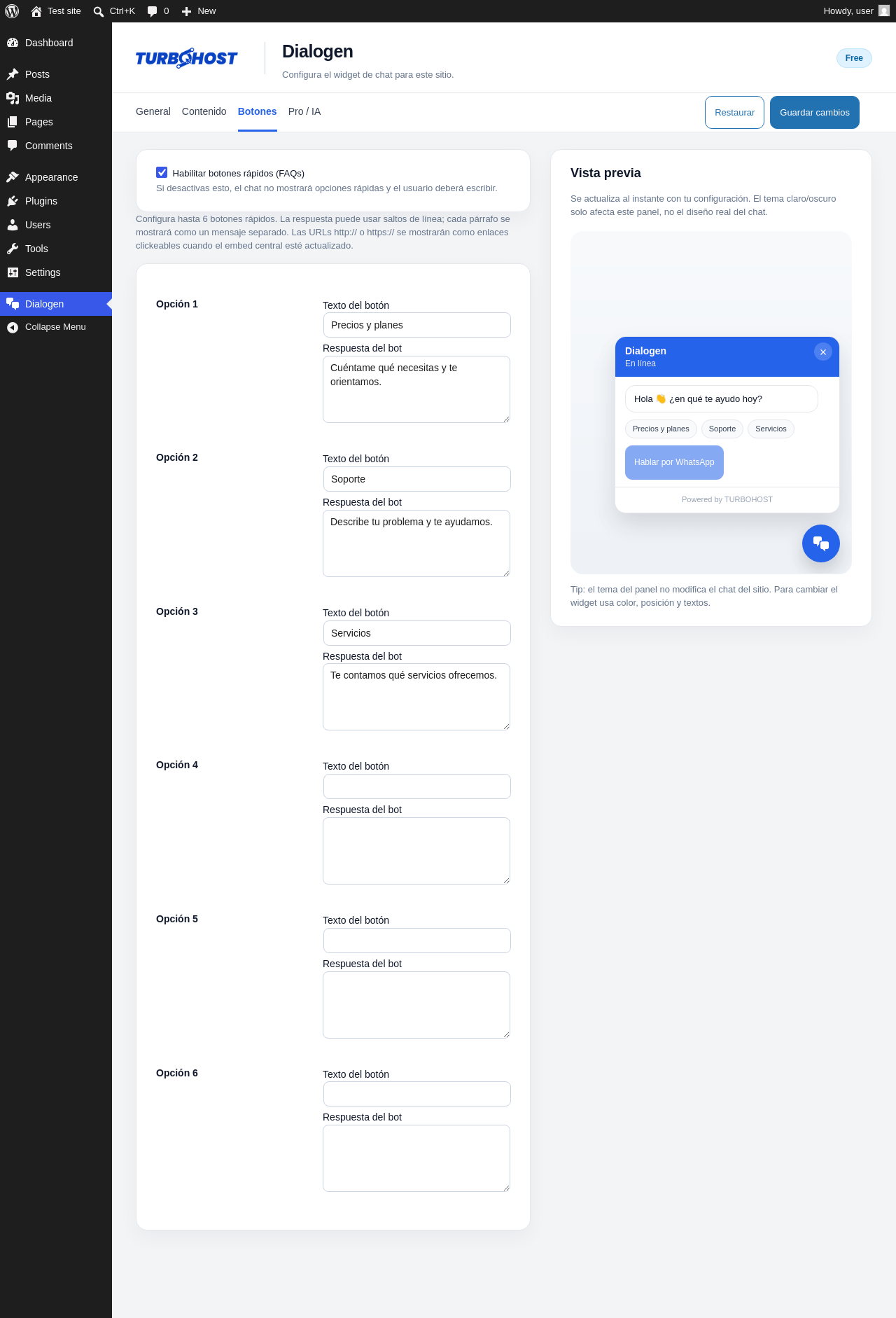896x1318 pixels.
Task: Click the TurboHost logo
Action: pos(187,58)
